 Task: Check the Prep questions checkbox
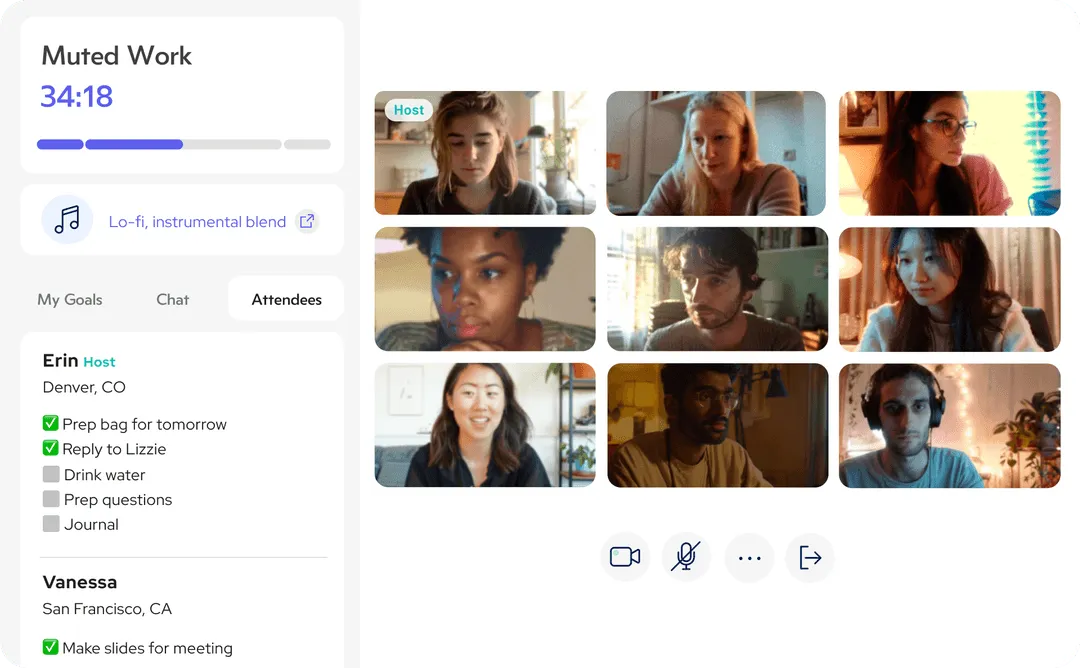tap(51, 499)
